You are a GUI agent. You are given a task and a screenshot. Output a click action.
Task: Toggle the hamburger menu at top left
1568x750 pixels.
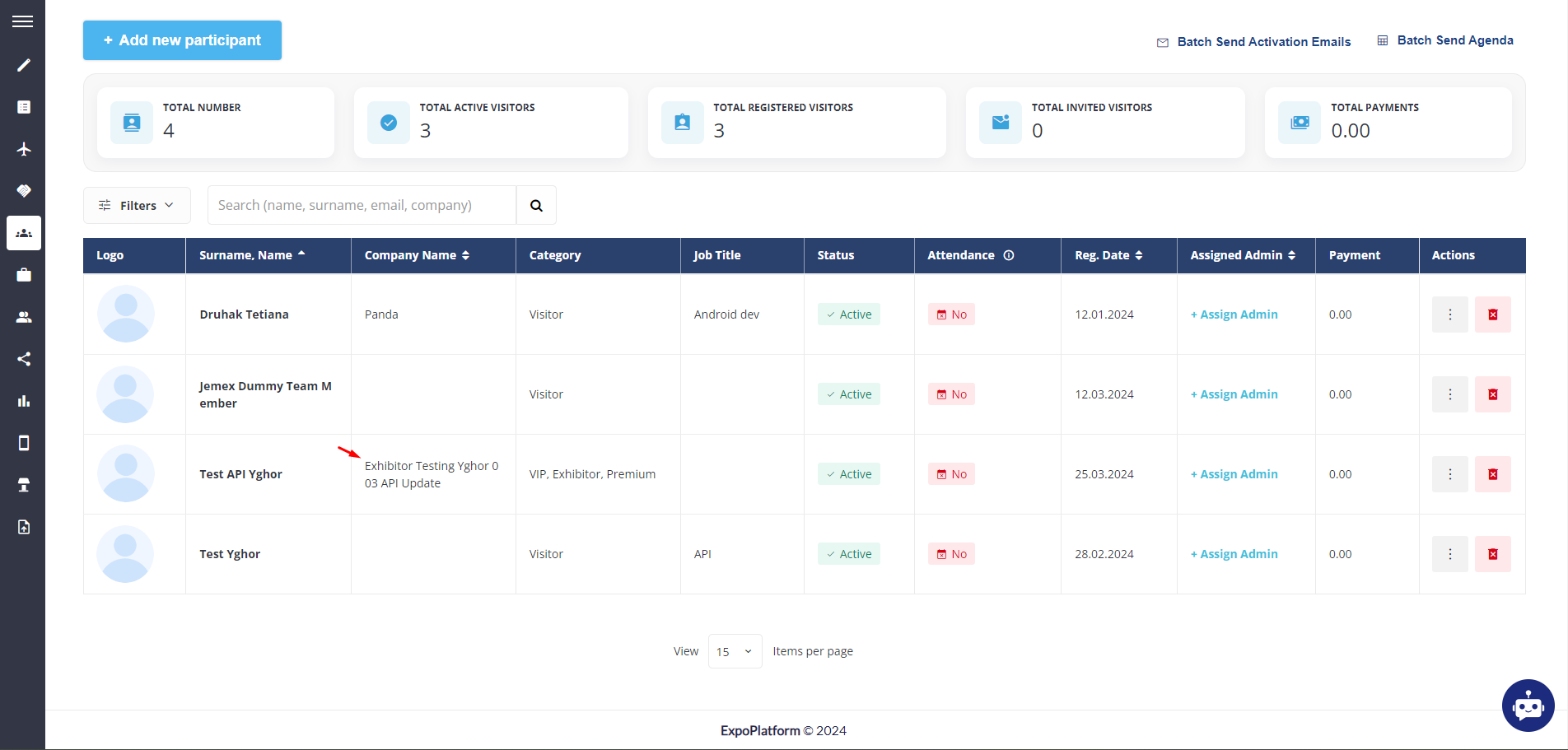22,21
